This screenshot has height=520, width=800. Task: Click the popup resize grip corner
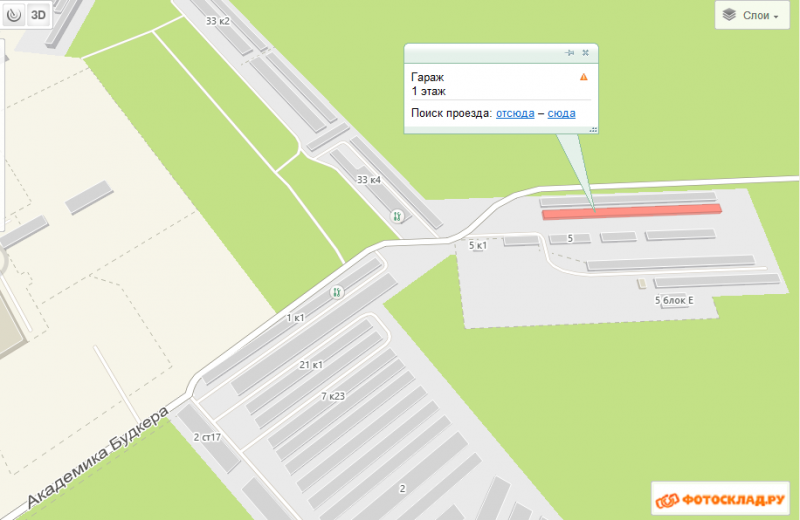pos(593,130)
